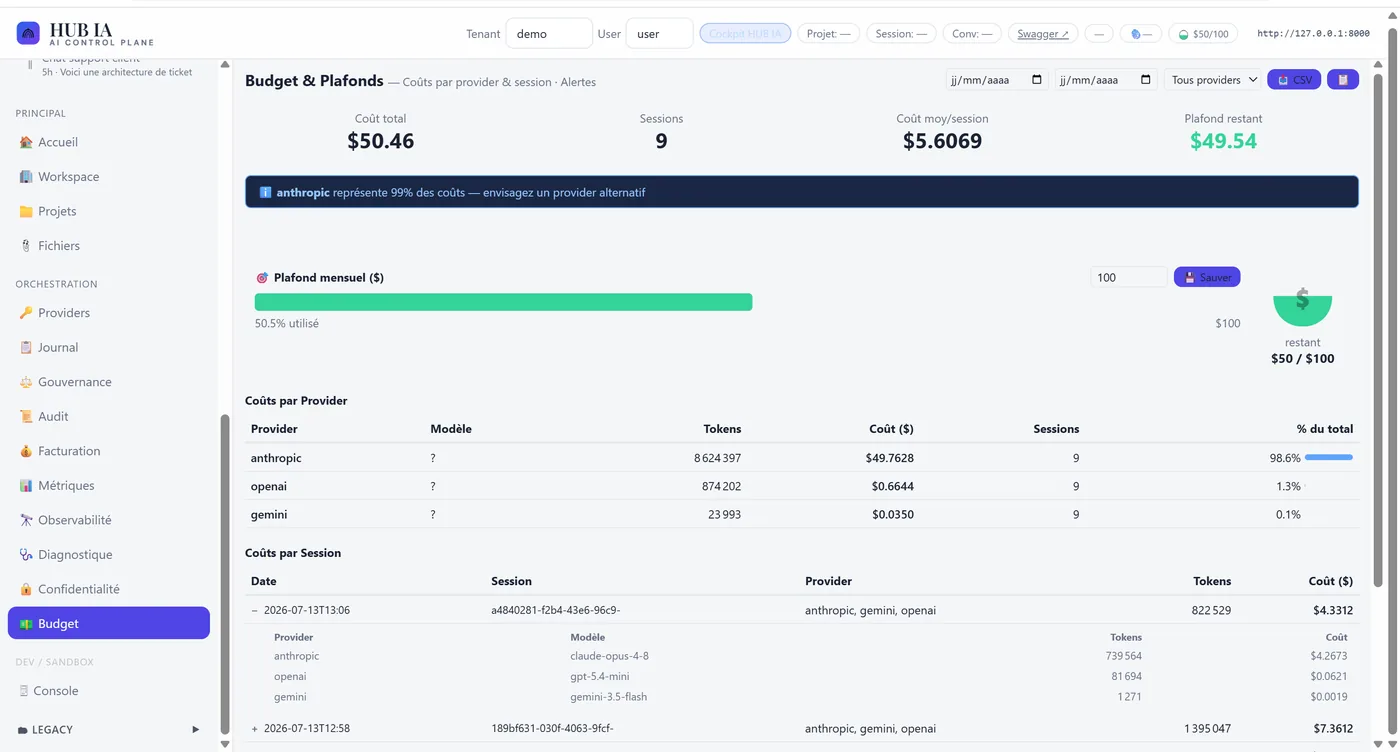The height and width of the screenshot is (752, 1400).
Task: Open Projets via its folder icon
Action: (26, 211)
